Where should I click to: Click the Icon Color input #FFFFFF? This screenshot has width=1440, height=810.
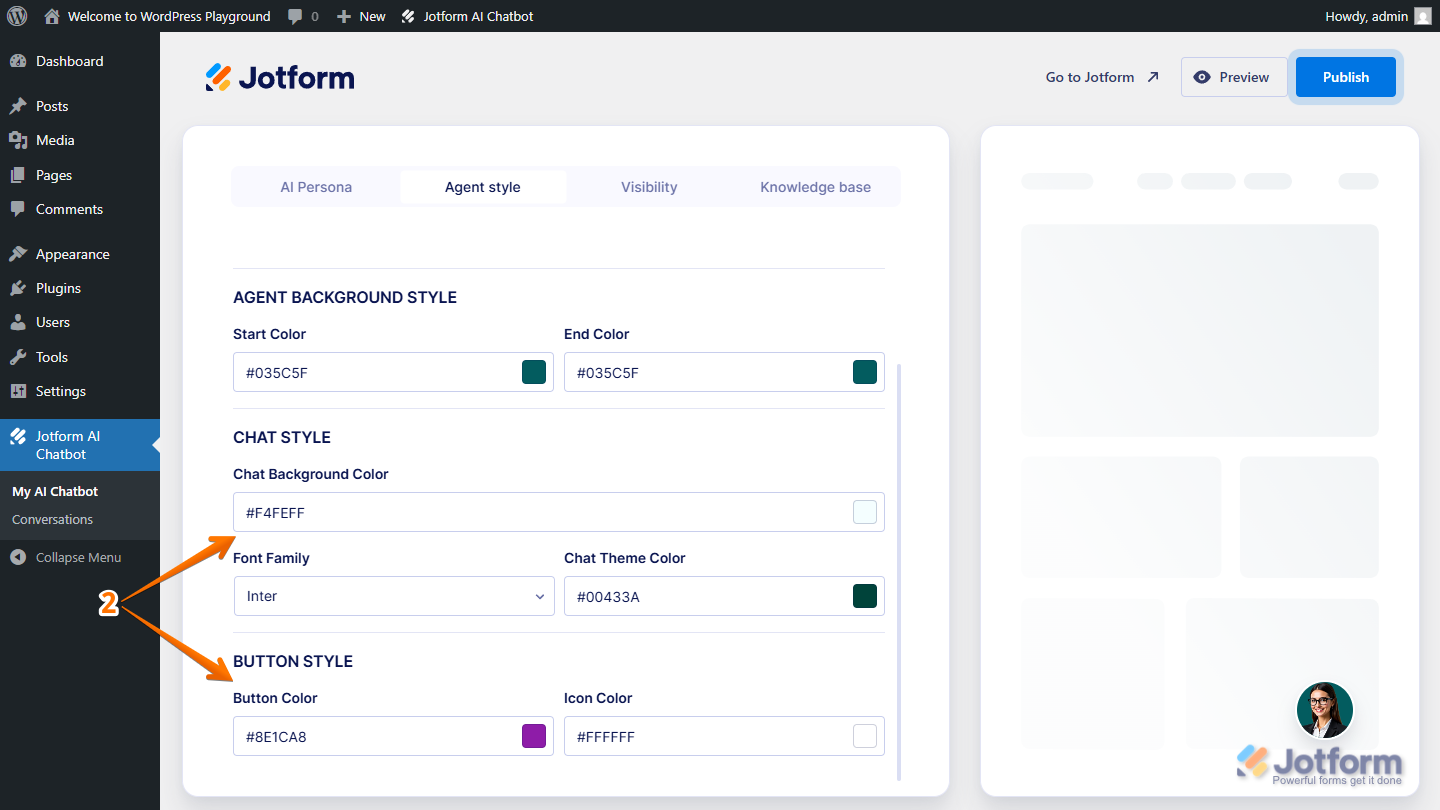[x=724, y=736]
